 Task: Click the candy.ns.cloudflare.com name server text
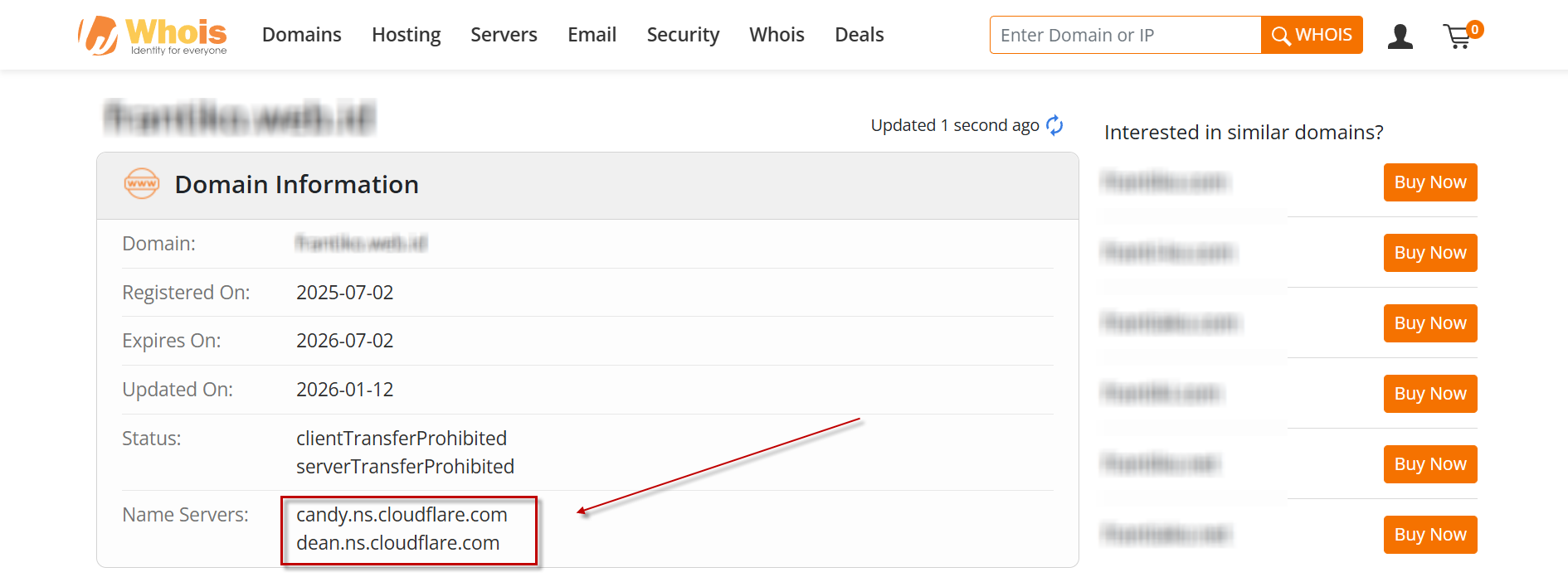point(402,515)
